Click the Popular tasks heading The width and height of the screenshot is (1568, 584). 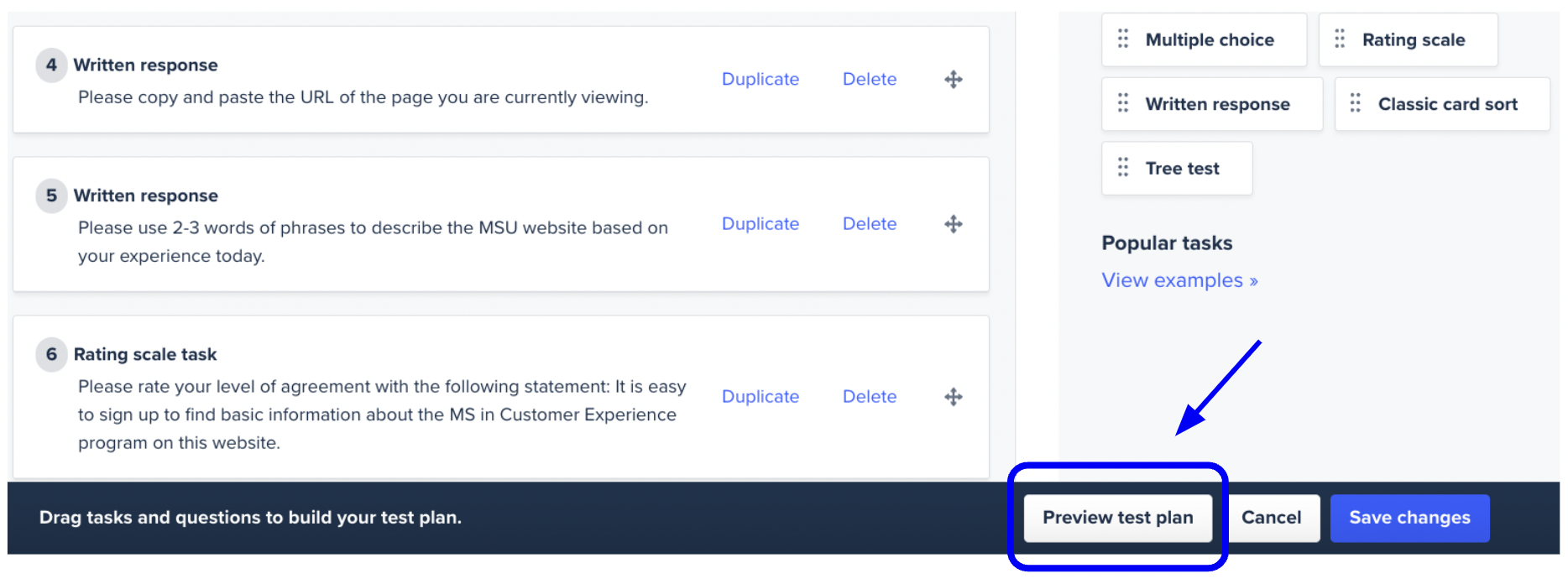[x=1167, y=243]
